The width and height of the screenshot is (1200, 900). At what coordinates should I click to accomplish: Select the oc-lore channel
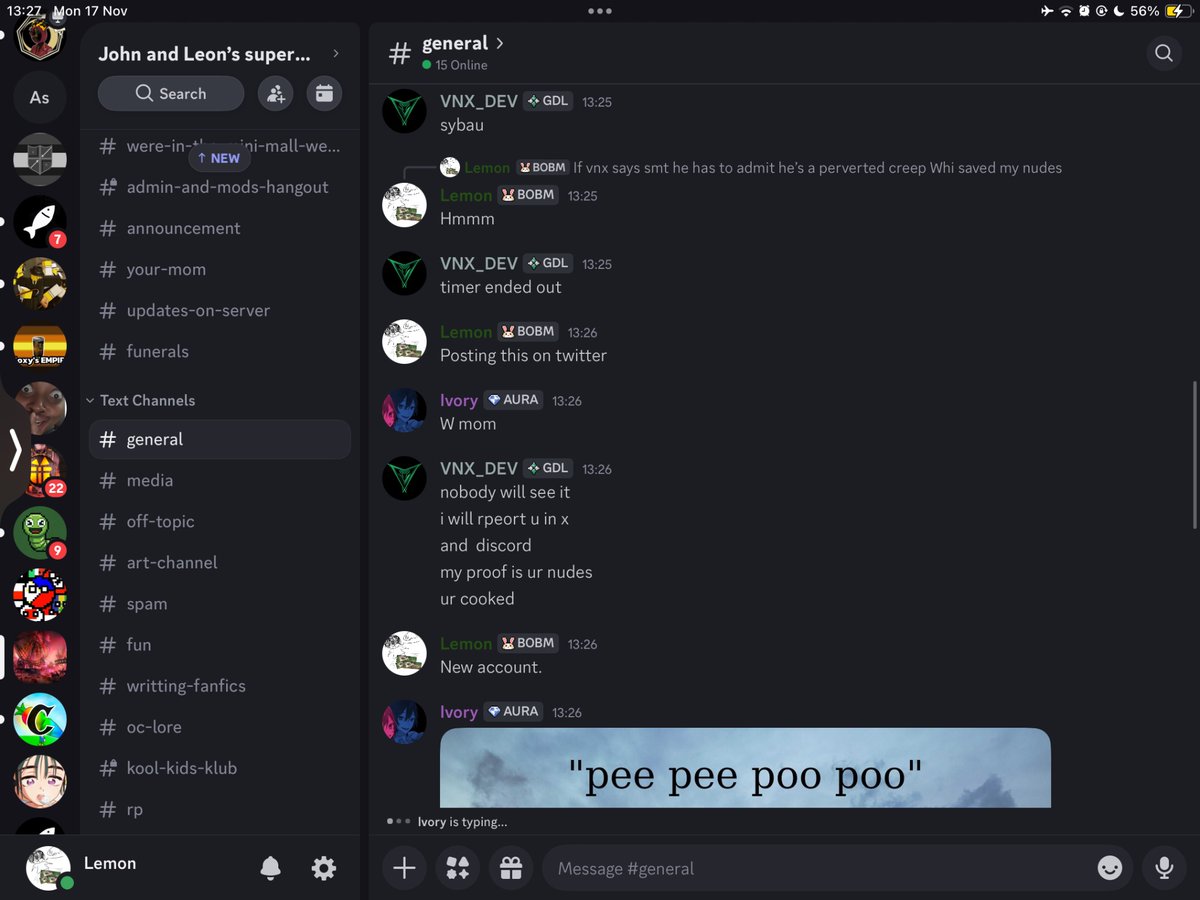tap(220, 727)
